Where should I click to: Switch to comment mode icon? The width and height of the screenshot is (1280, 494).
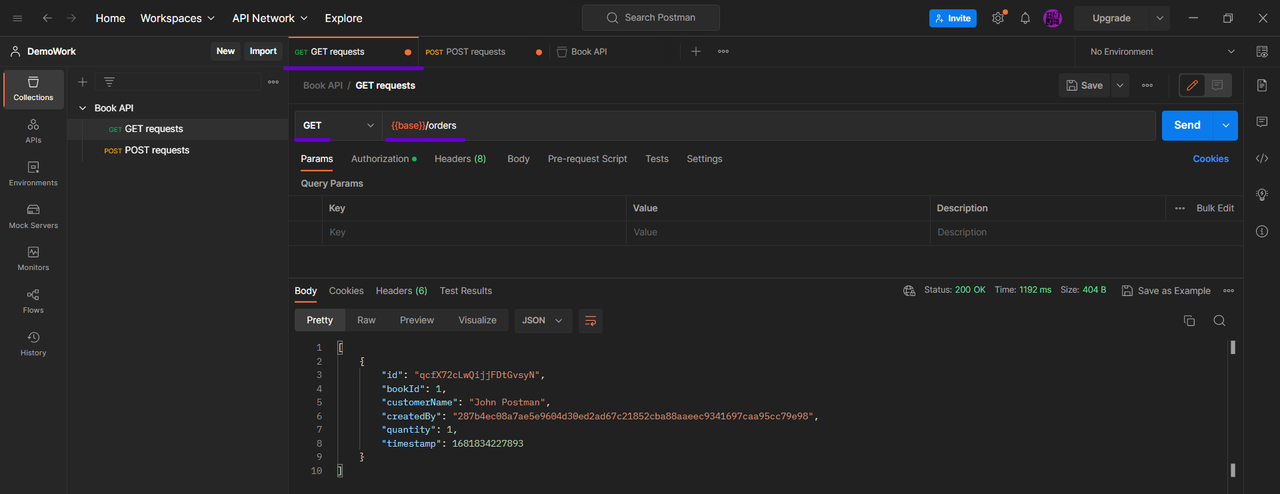tap(1217, 86)
